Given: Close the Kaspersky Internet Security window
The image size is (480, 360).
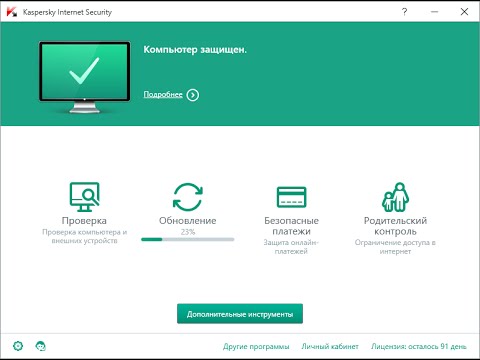Looking at the screenshot, I should click(x=464, y=12).
